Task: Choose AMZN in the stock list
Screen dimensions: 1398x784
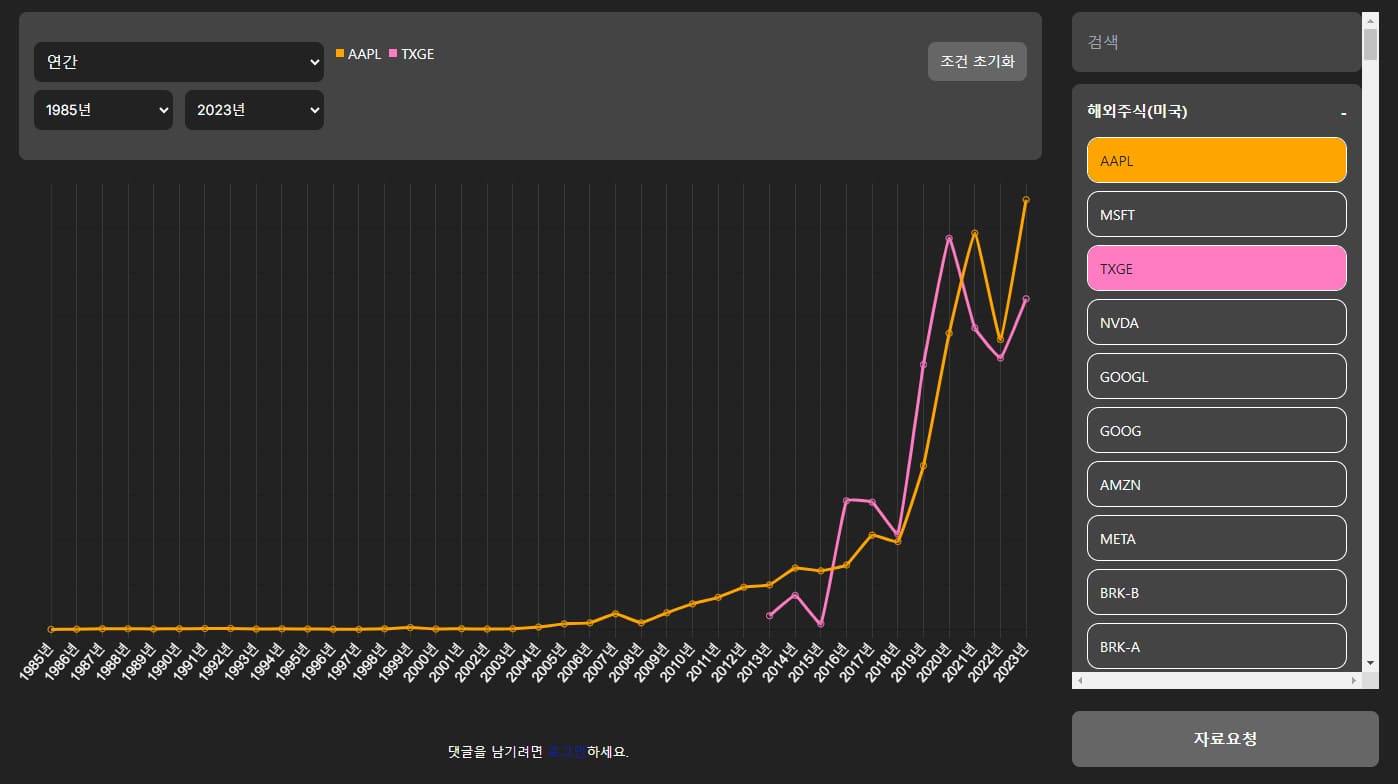Action: click(x=1216, y=484)
